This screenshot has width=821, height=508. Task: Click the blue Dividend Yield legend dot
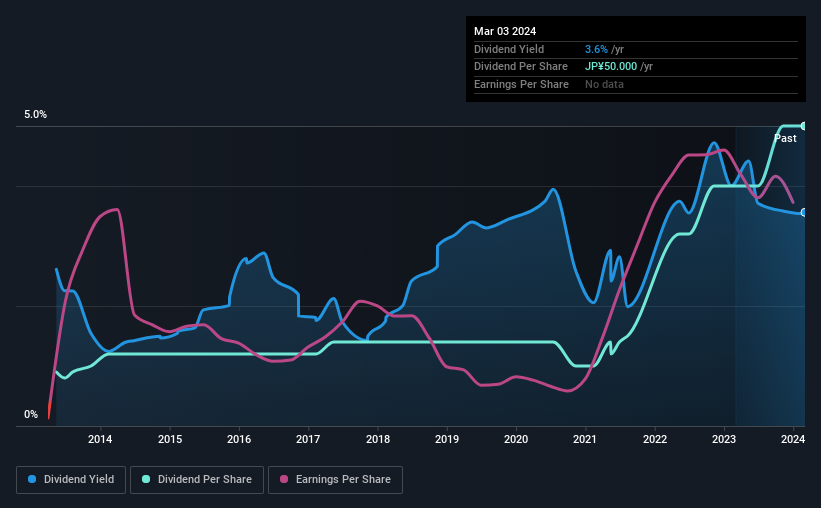32,479
